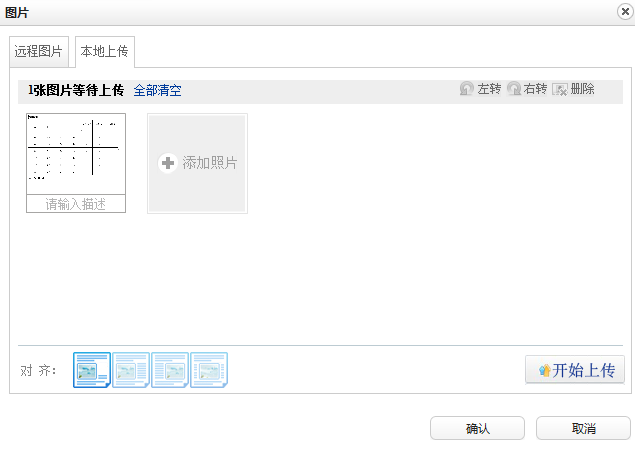Open the 本地上传 tab
Screen dimensions: 635x455
click(105, 51)
